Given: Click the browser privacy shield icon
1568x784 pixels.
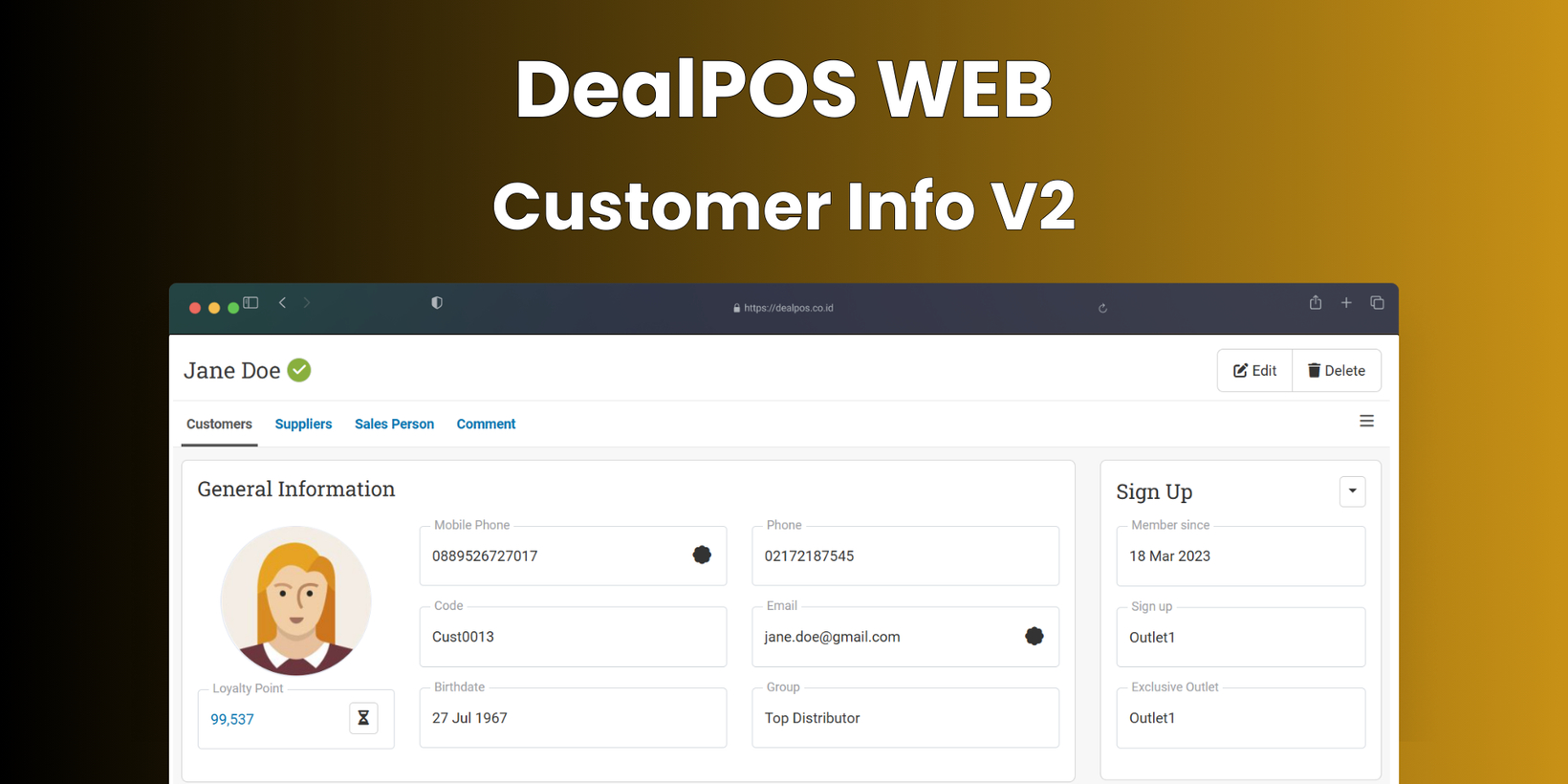Looking at the screenshot, I should click(437, 303).
